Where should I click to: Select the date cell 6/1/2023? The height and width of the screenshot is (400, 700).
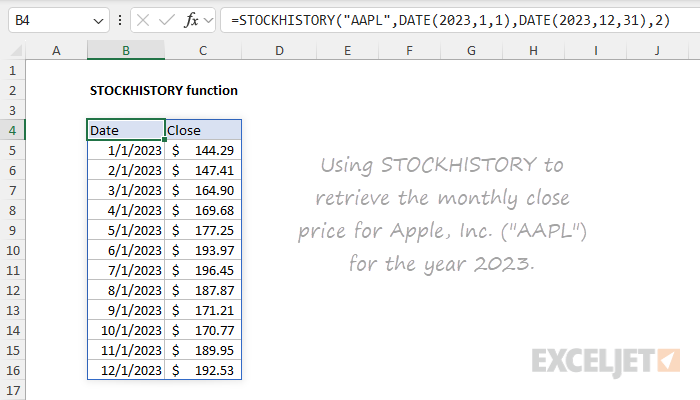(x=126, y=250)
